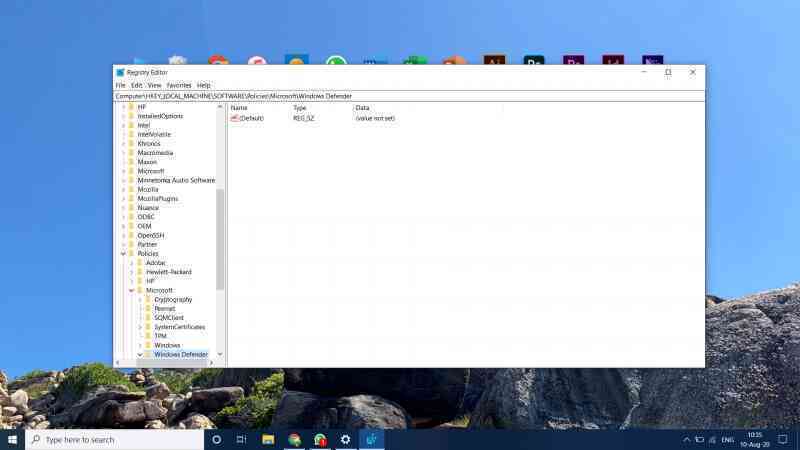Click the tree vertical scrollbar thumb
Viewport: 800px width, 450px height.
pyautogui.click(x=220, y=239)
